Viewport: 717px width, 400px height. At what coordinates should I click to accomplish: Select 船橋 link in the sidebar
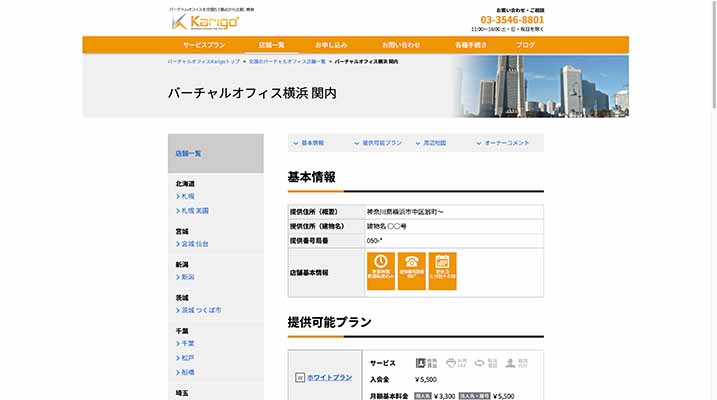point(186,373)
